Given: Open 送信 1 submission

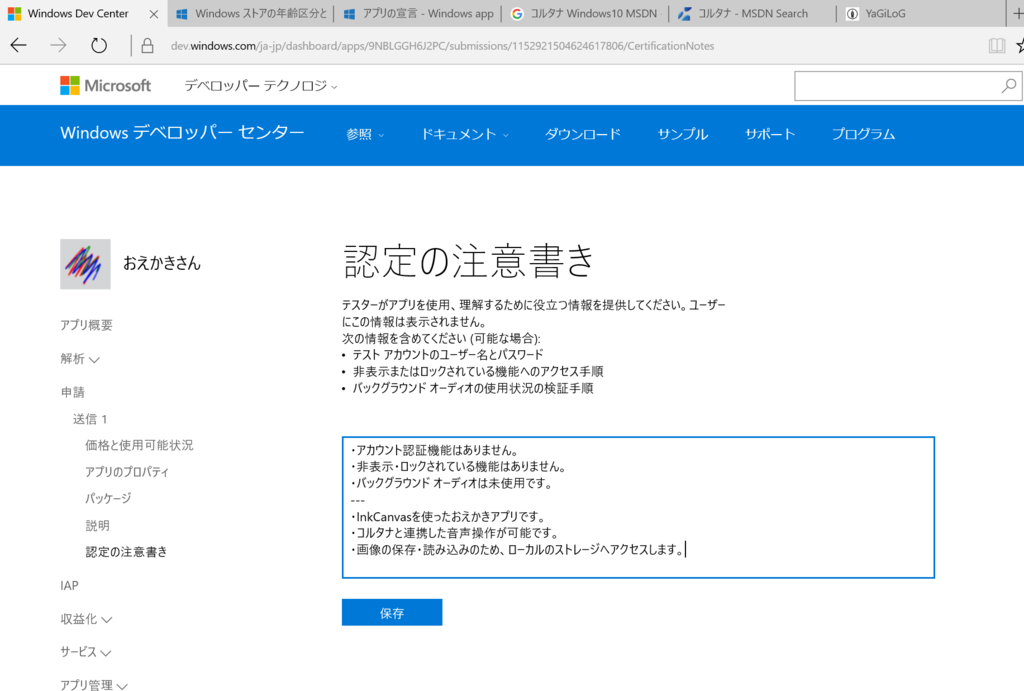Looking at the screenshot, I should (90, 419).
